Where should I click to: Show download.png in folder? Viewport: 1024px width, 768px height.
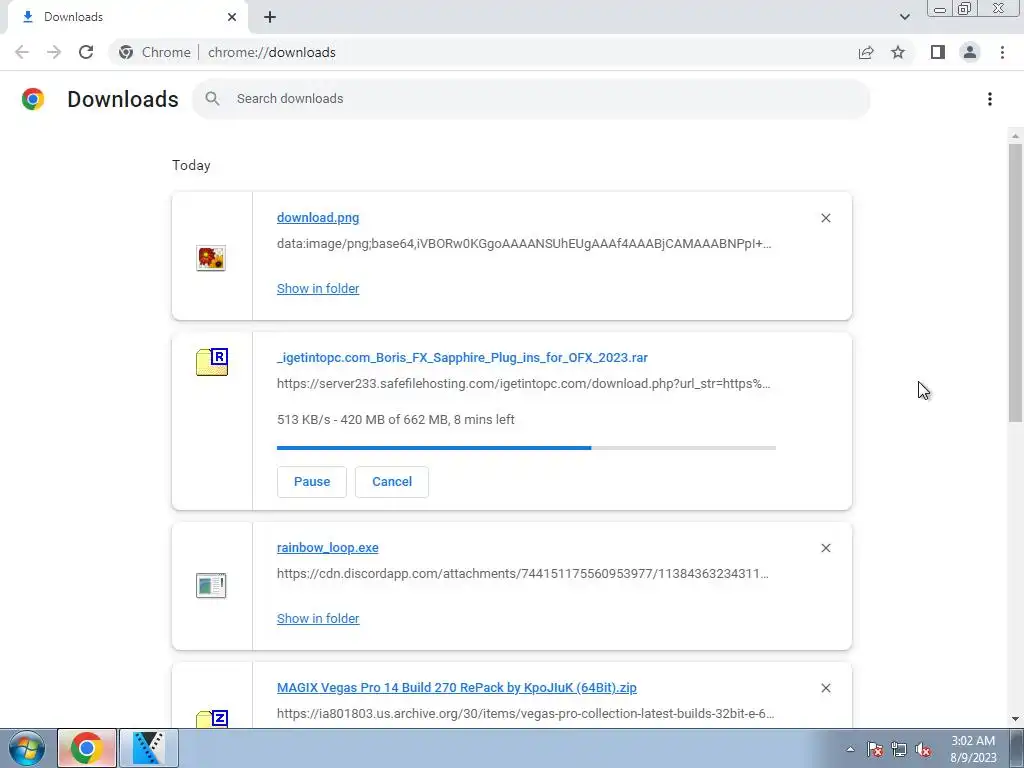(318, 289)
